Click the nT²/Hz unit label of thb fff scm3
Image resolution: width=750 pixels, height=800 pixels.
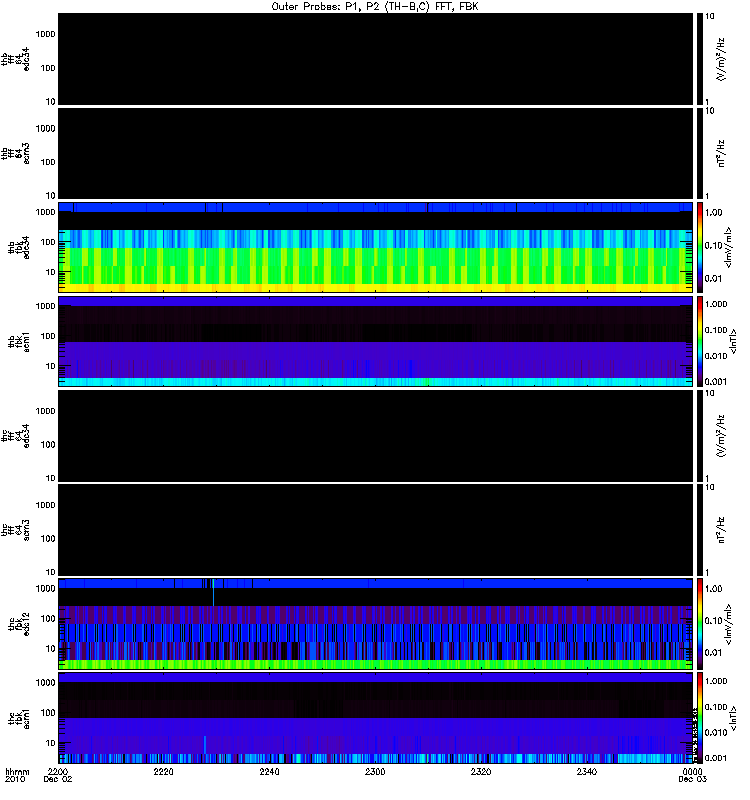pos(721,153)
